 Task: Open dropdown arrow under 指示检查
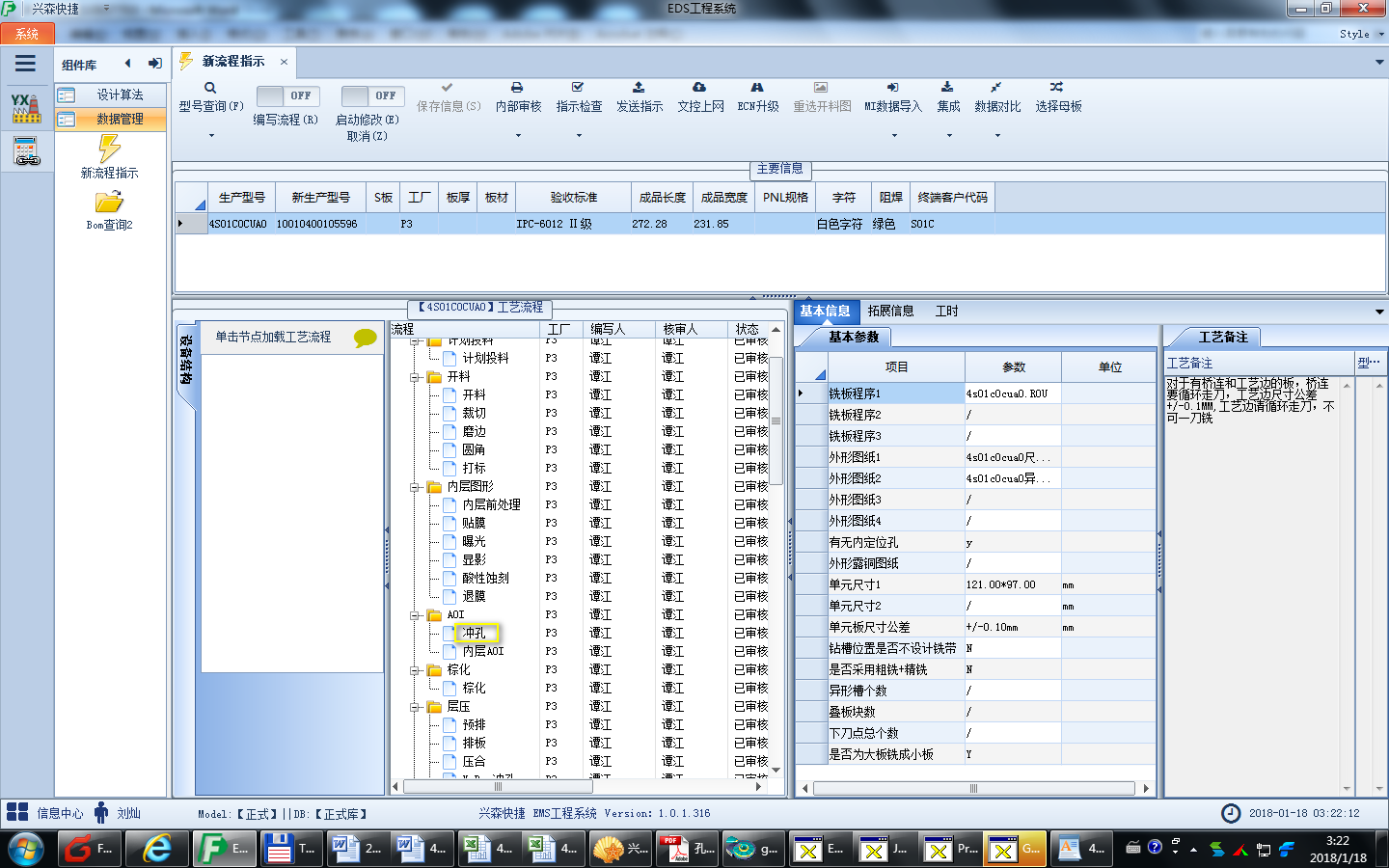tap(579, 135)
